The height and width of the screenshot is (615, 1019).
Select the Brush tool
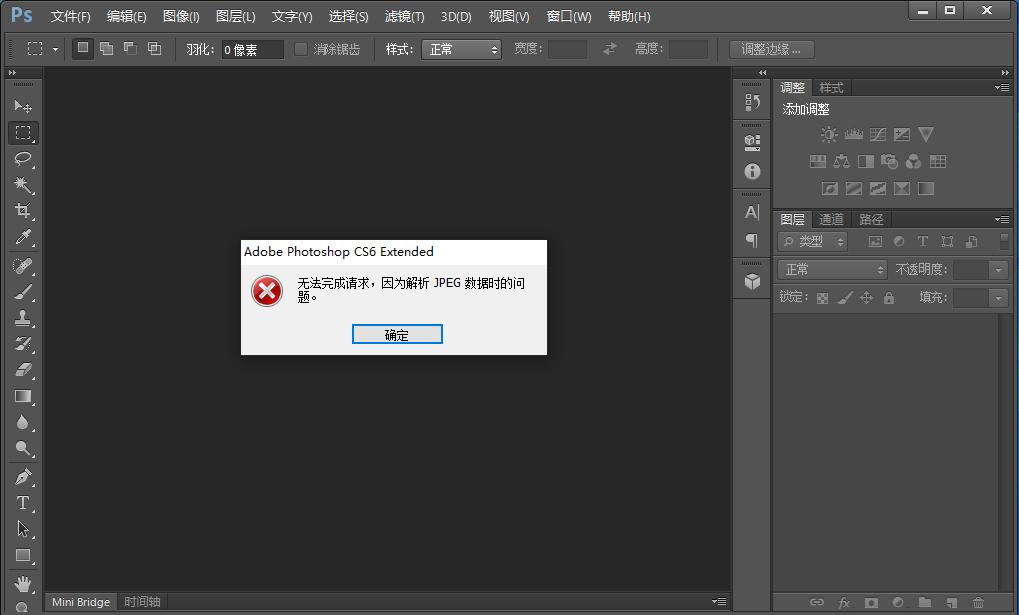pyautogui.click(x=23, y=291)
